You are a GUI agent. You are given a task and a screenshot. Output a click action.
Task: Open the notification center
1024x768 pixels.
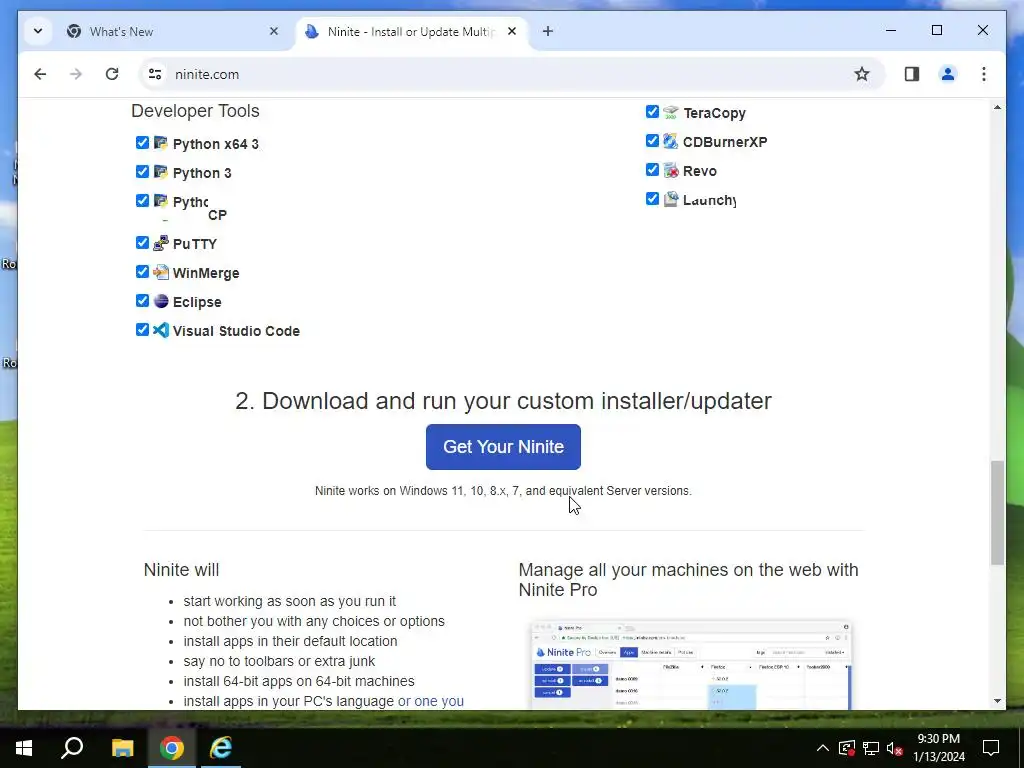click(x=991, y=748)
